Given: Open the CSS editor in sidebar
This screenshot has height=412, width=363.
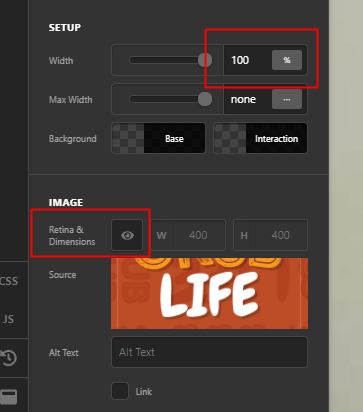Looking at the screenshot, I should (9, 281).
